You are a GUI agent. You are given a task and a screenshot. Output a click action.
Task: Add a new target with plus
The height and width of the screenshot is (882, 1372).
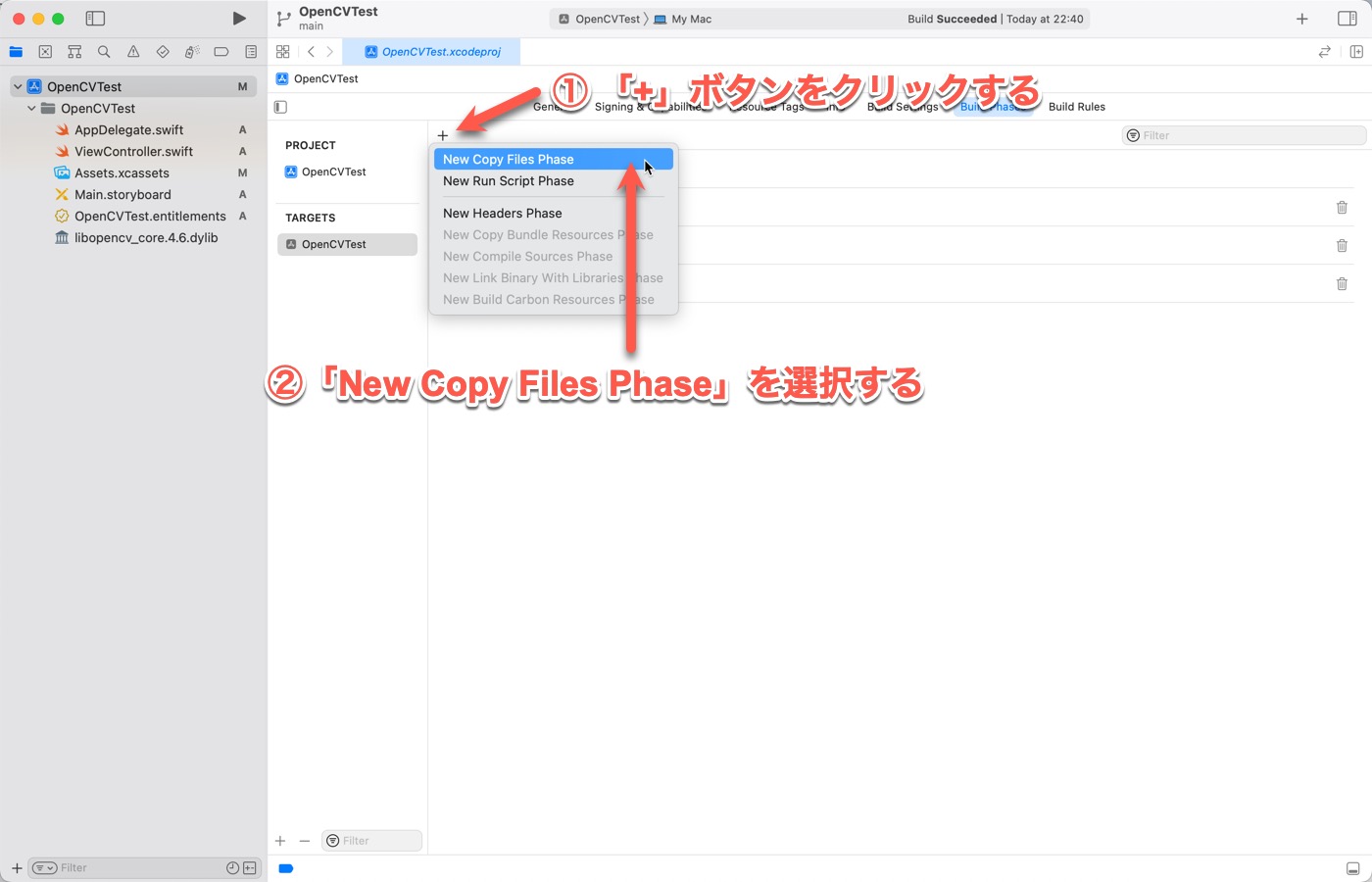coord(280,841)
